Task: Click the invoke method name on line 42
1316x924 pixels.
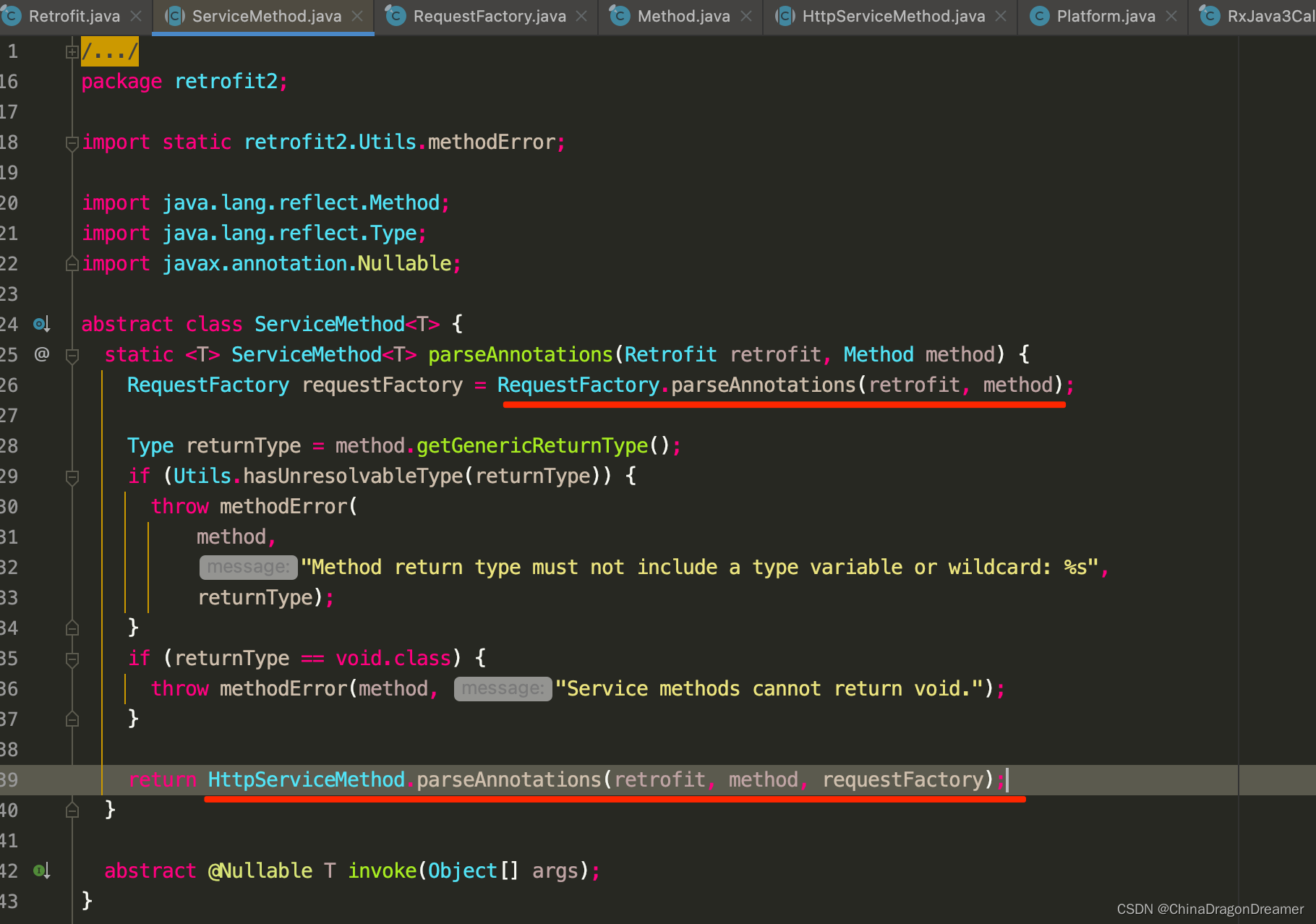Action: tap(382, 870)
